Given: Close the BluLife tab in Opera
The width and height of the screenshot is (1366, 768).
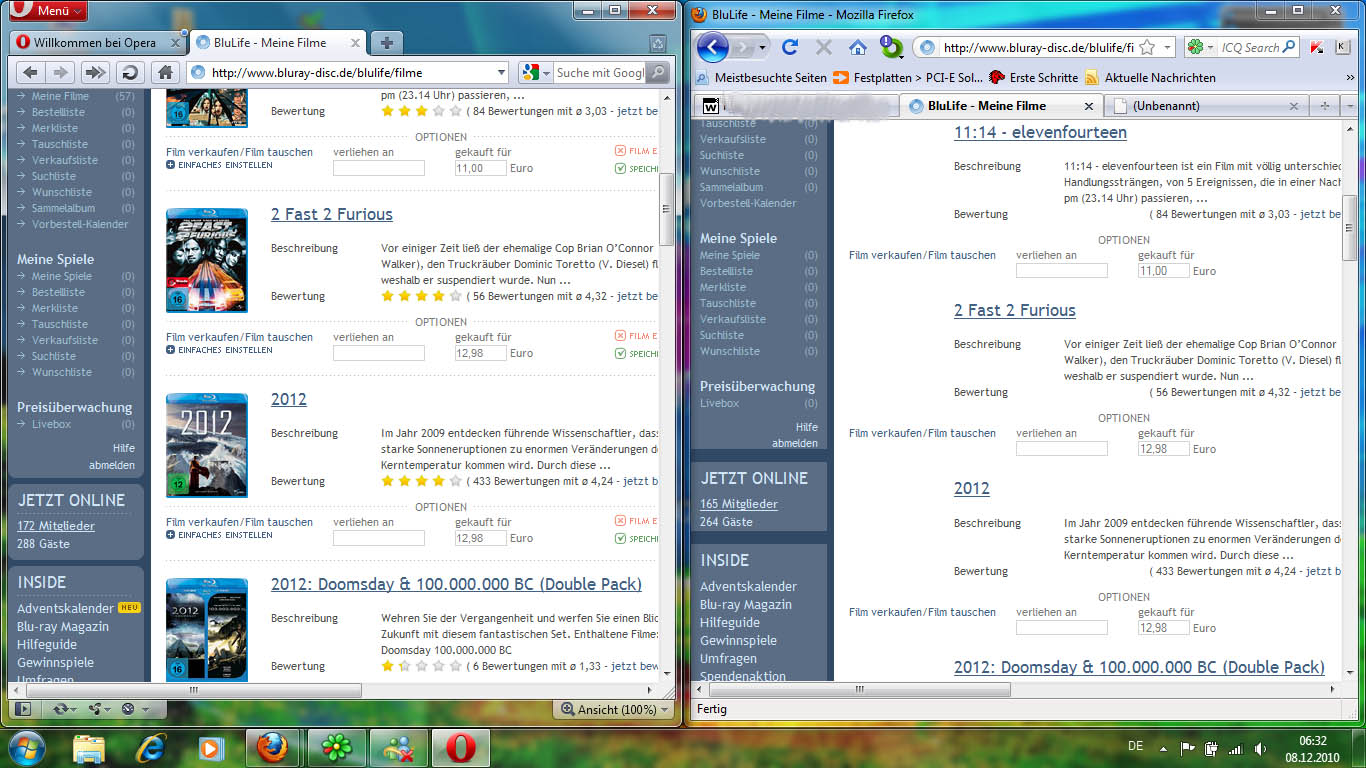Looking at the screenshot, I should [353, 43].
